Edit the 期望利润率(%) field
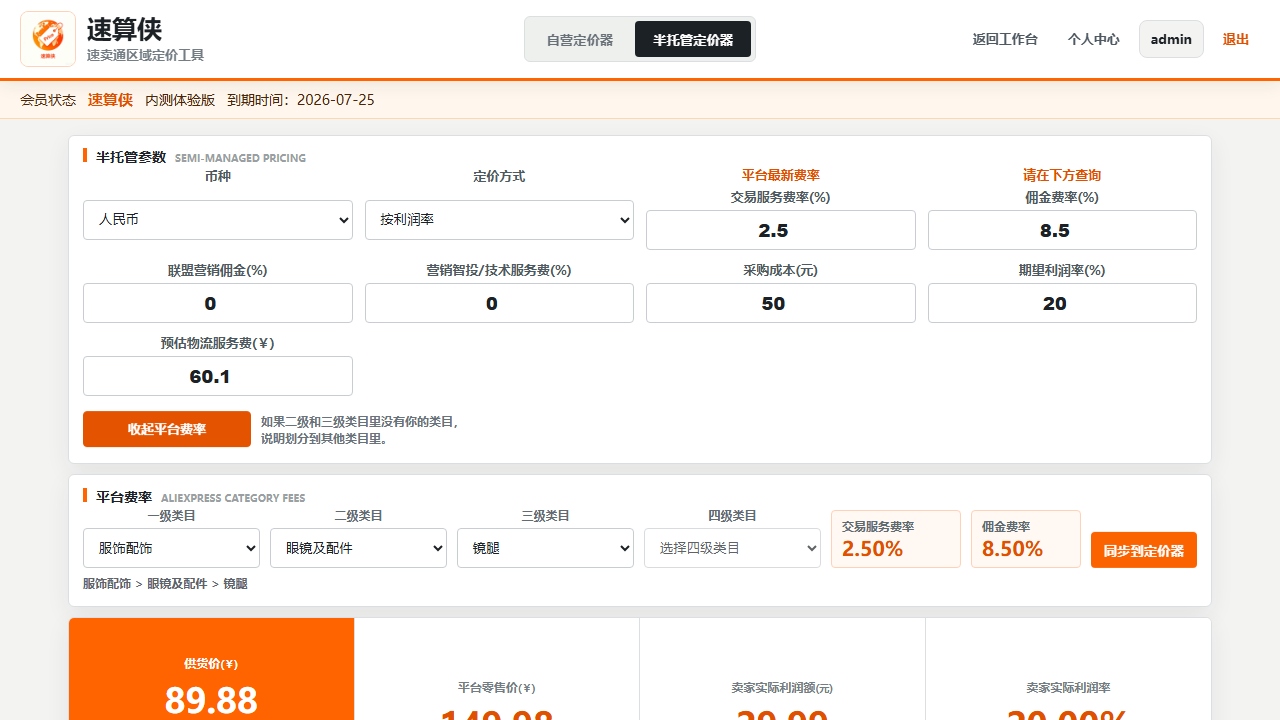Image resolution: width=1280 pixels, height=720 pixels. 1062,303
